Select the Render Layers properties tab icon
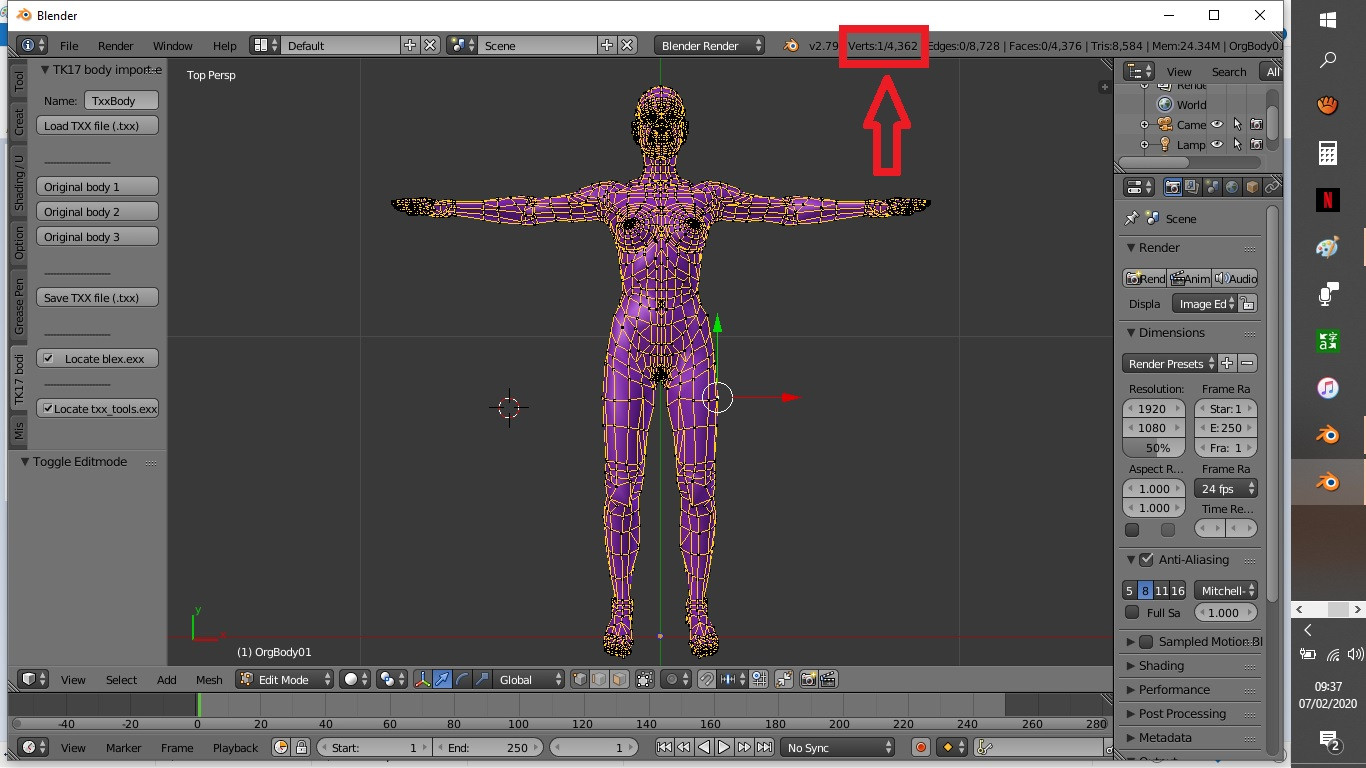The height and width of the screenshot is (768, 1366). pos(1192,187)
